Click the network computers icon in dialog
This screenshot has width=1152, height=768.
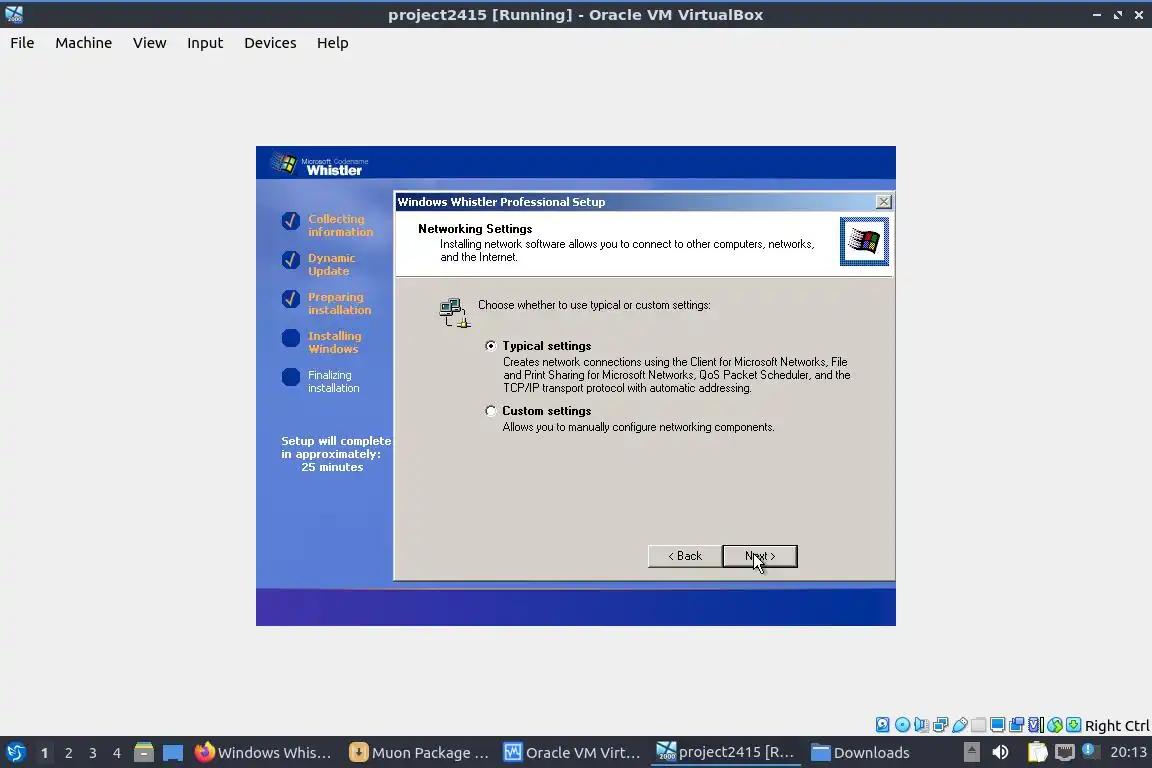[x=454, y=312]
